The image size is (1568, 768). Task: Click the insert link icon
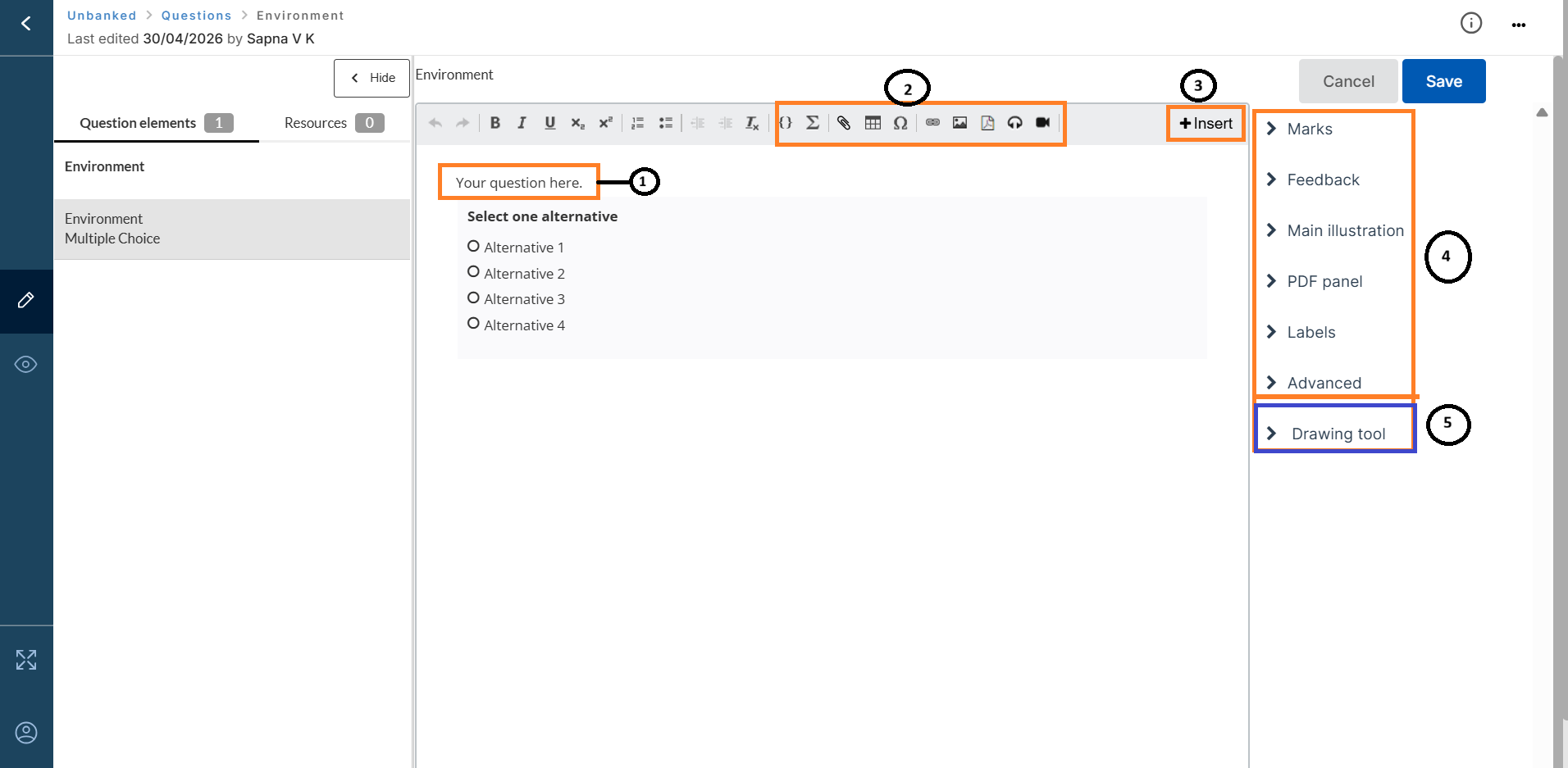932,122
